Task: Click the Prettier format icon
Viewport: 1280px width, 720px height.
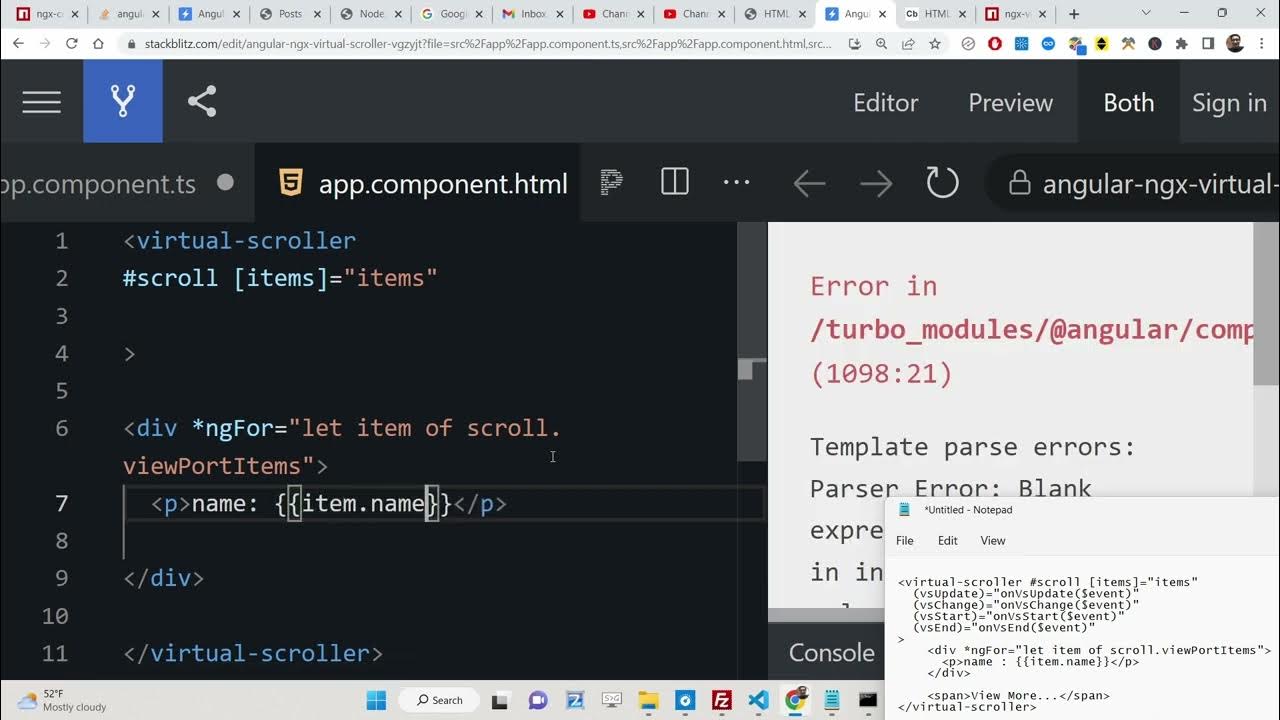Action: tap(611, 182)
